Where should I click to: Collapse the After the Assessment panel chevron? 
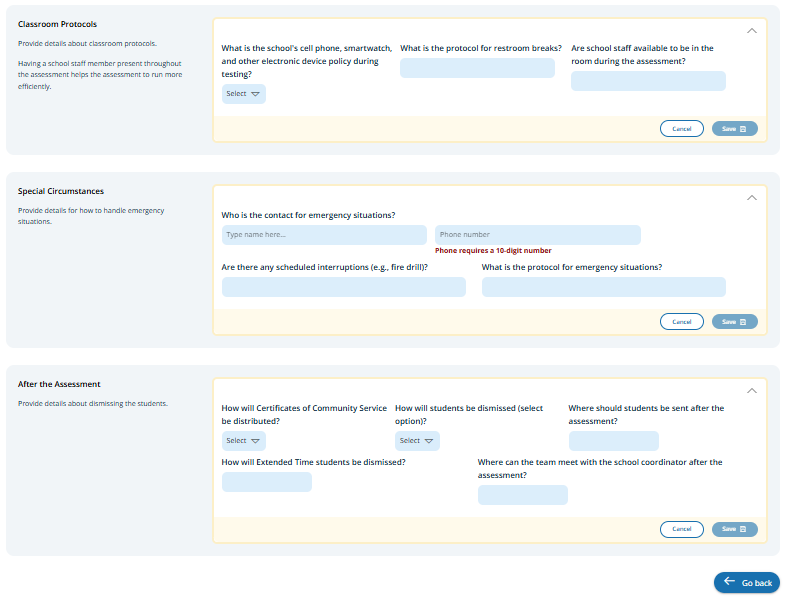752,391
